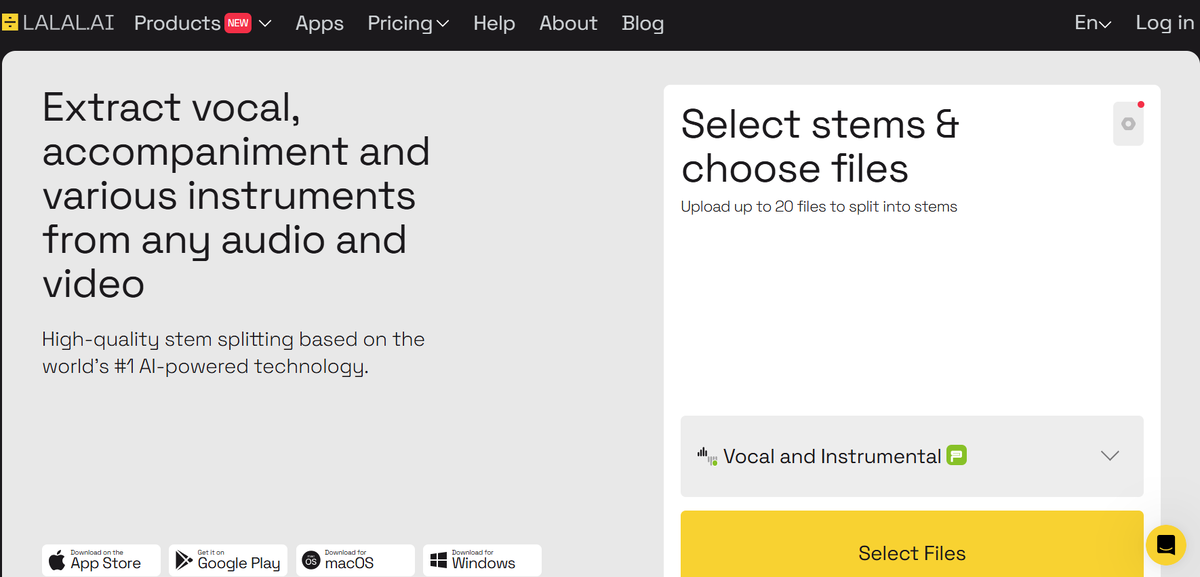Image resolution: width=1200 pixels, height=577 pixels.
Task: Open the Apps page
Action: [x=320, y=23]
